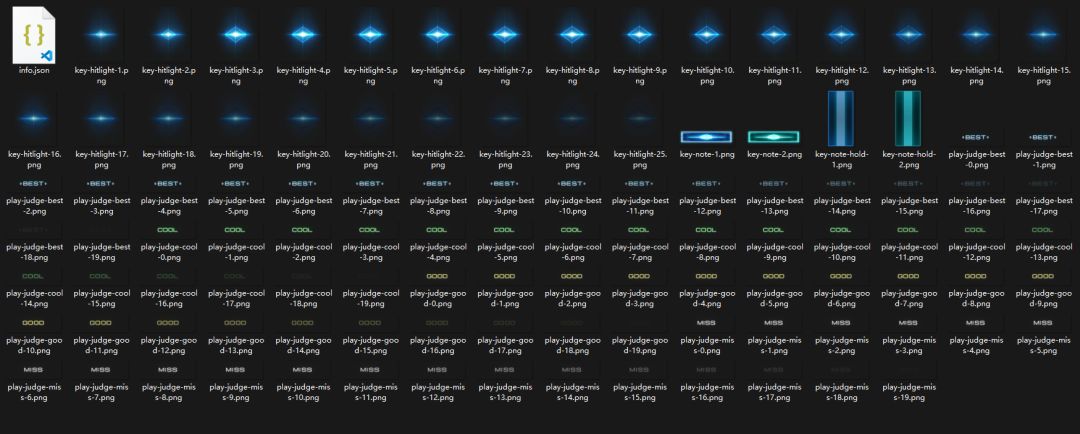This screenshot has width=1080, height=434.
Task: Select play-judge-best-10.png thumbnail
Action: (572, 184)
